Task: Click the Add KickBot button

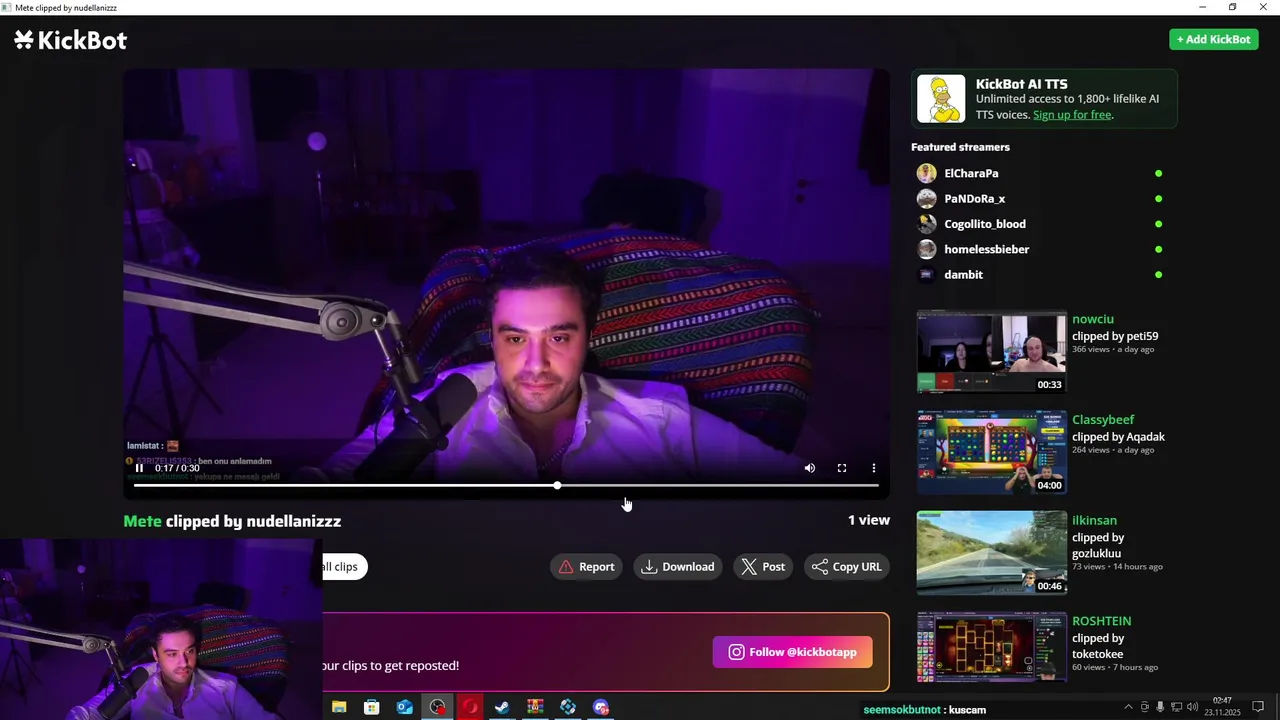Action: pyautogui.click(x=1214, y=39)
